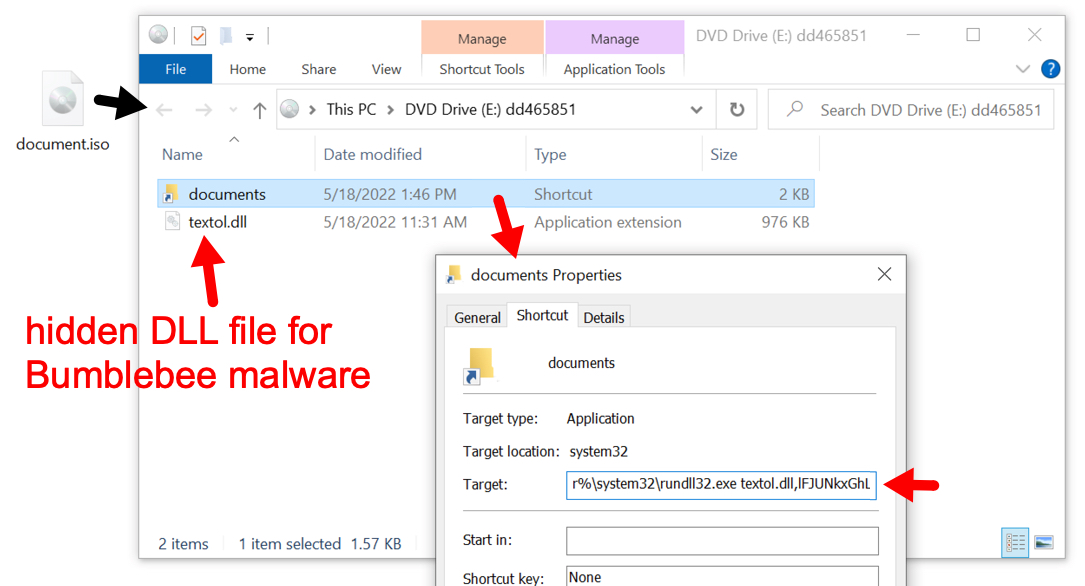Viewport: 1085px width, 586px height.
Task: Click the 976 KB size cell
Action: tap(785, 222)
